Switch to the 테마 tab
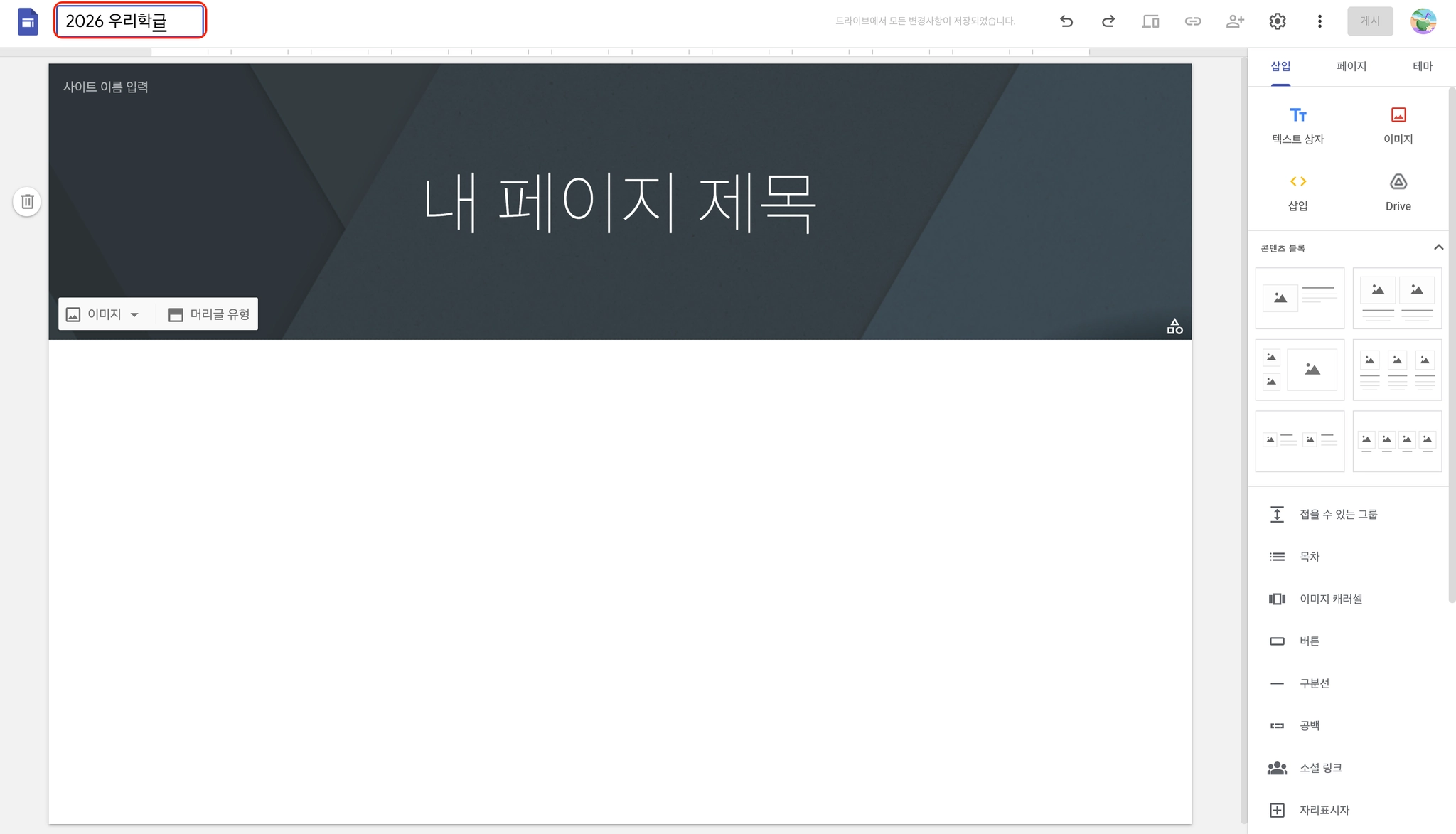The width and height of the screenshot is (1456, 834). click(1422, 66)
